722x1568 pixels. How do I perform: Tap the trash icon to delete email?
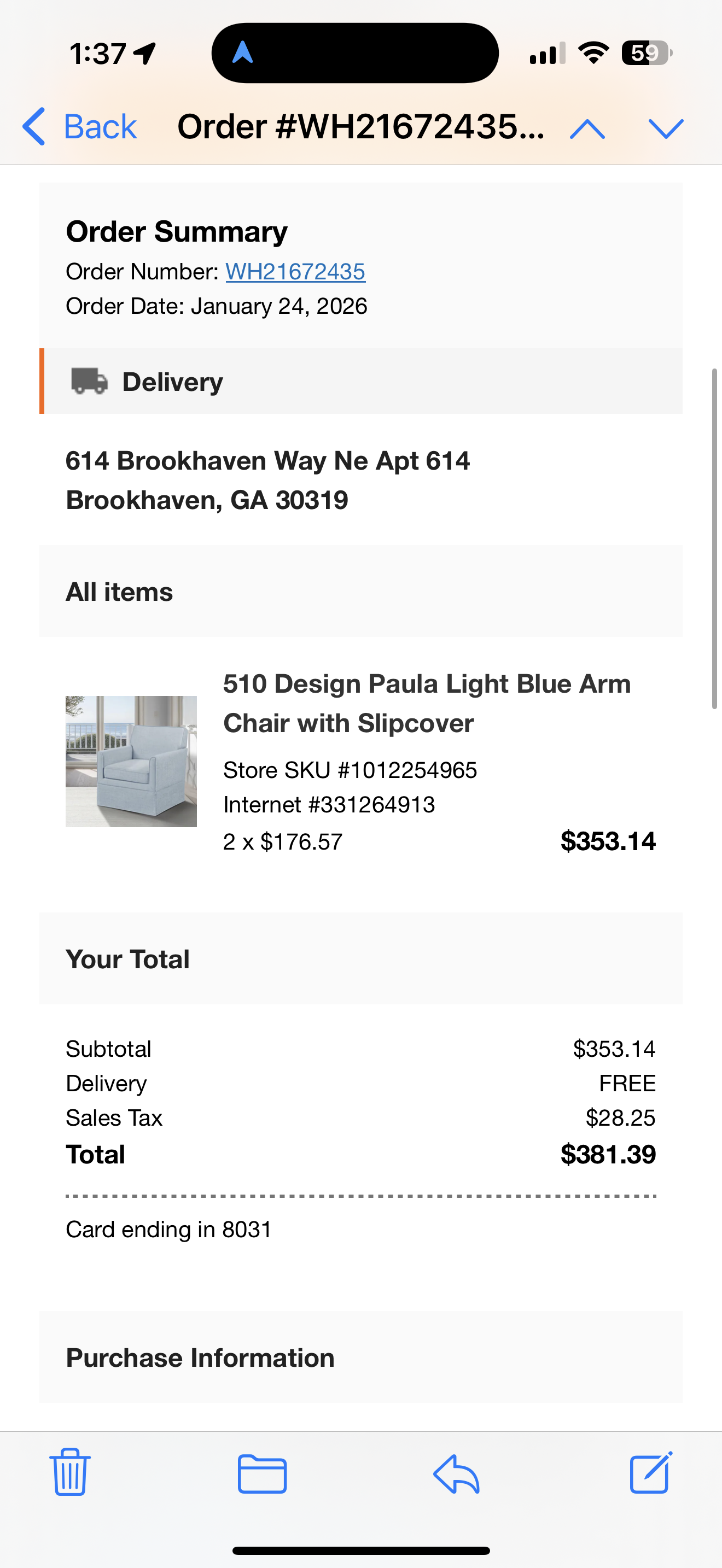(x=70, y=1472)
